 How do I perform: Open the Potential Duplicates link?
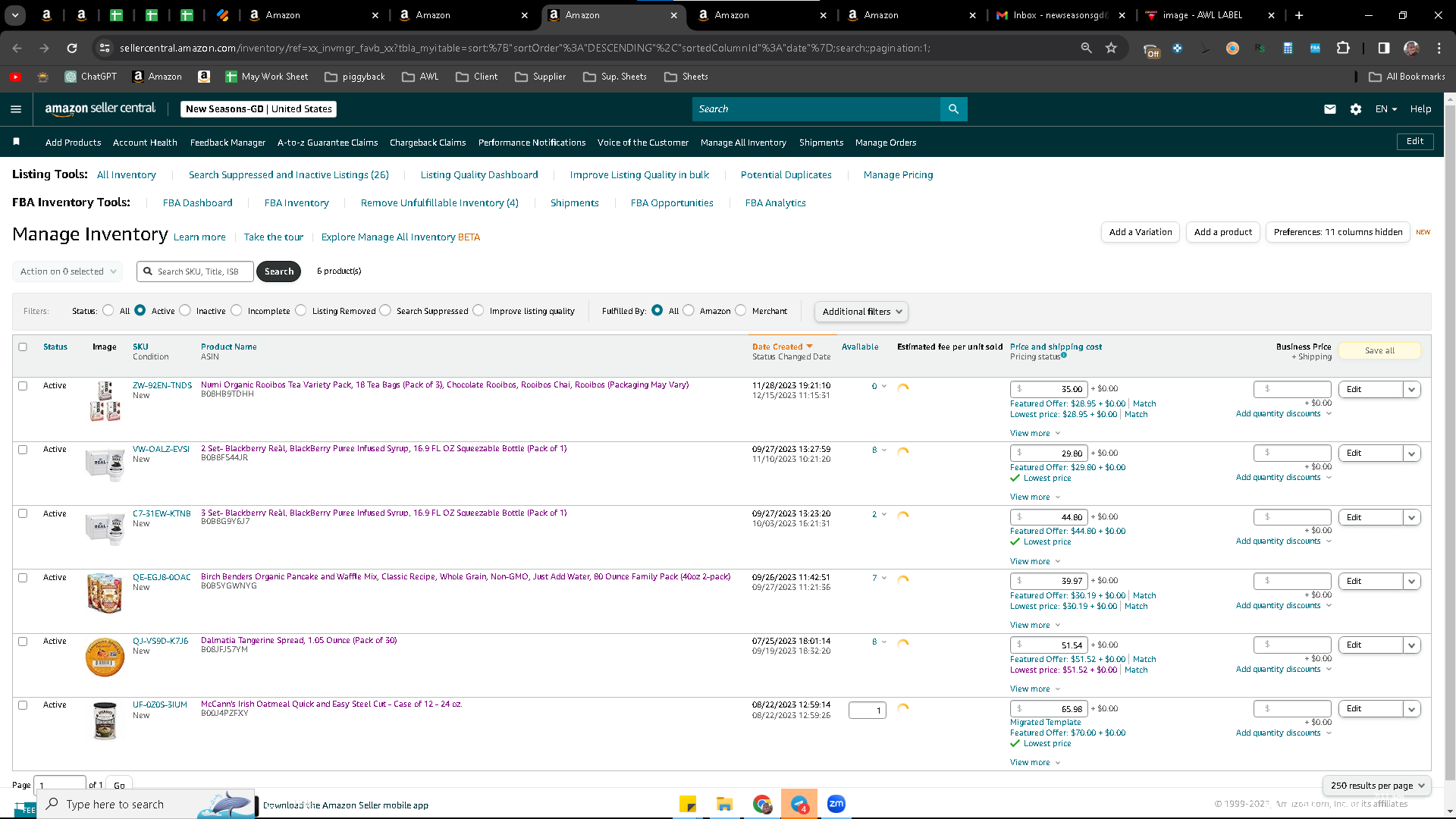click(x=786, y=175)
